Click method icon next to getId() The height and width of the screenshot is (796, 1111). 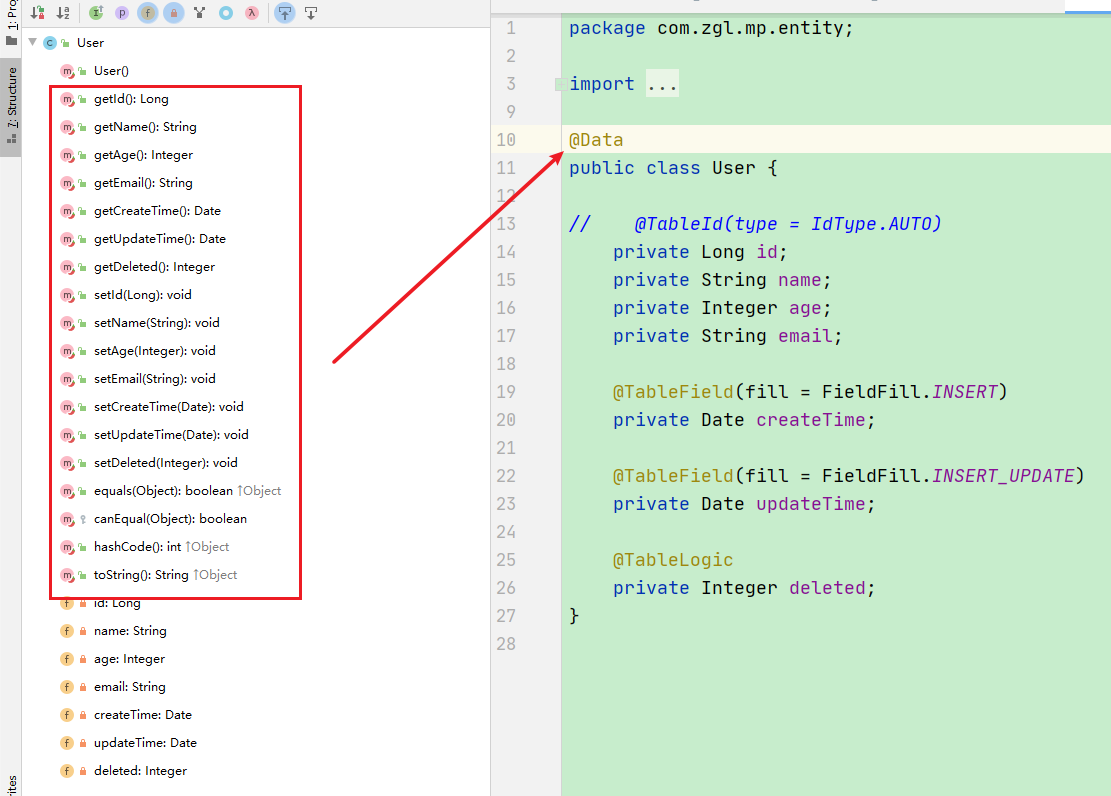tap(67, 99)
